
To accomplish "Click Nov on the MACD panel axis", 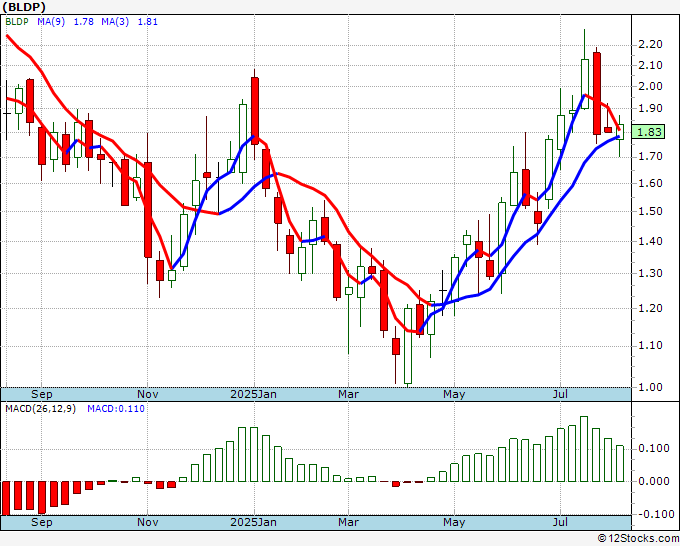I will [x=147, y=522].
